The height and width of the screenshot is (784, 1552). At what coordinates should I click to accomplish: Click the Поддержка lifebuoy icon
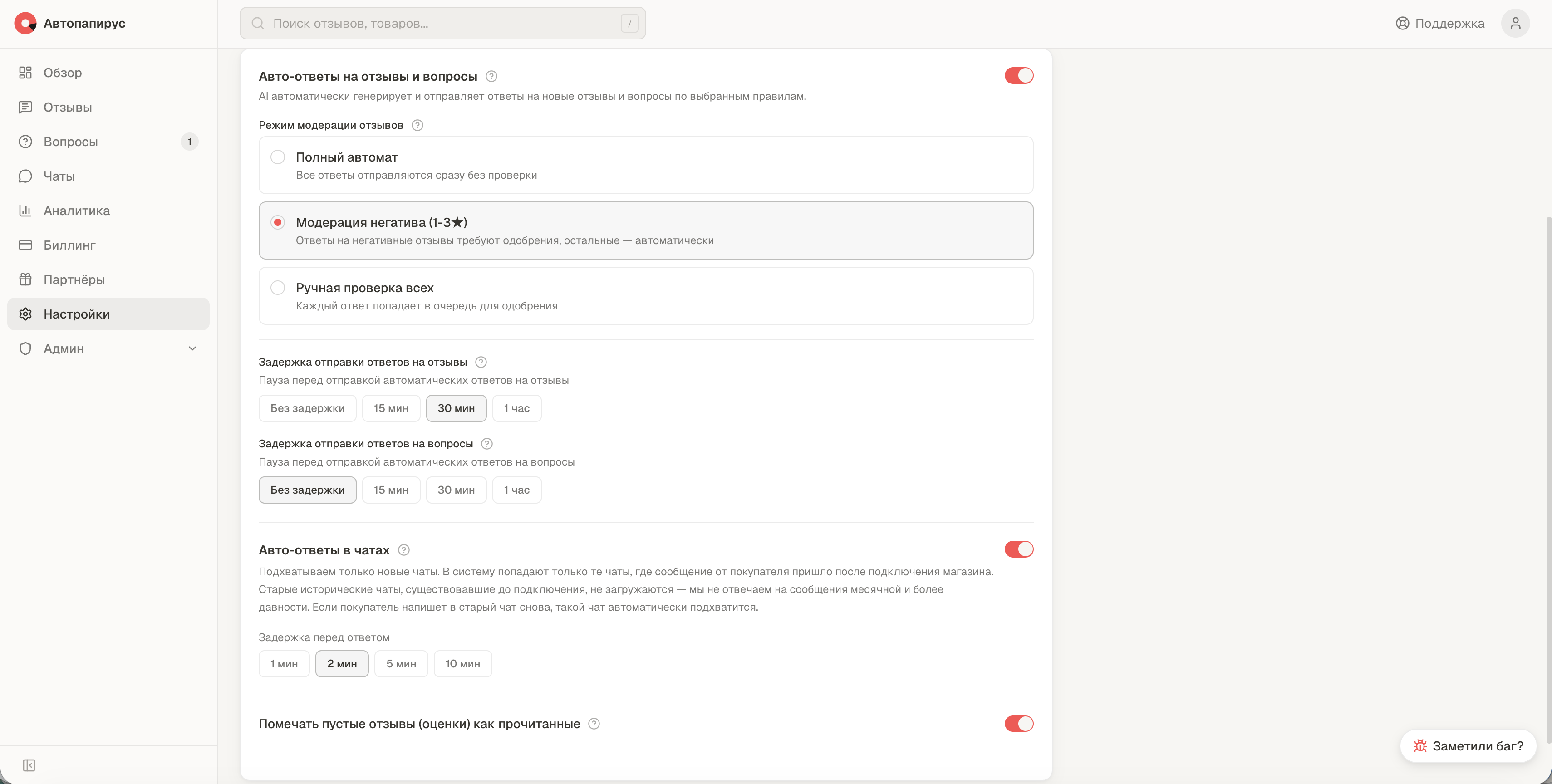point(1402,24)
